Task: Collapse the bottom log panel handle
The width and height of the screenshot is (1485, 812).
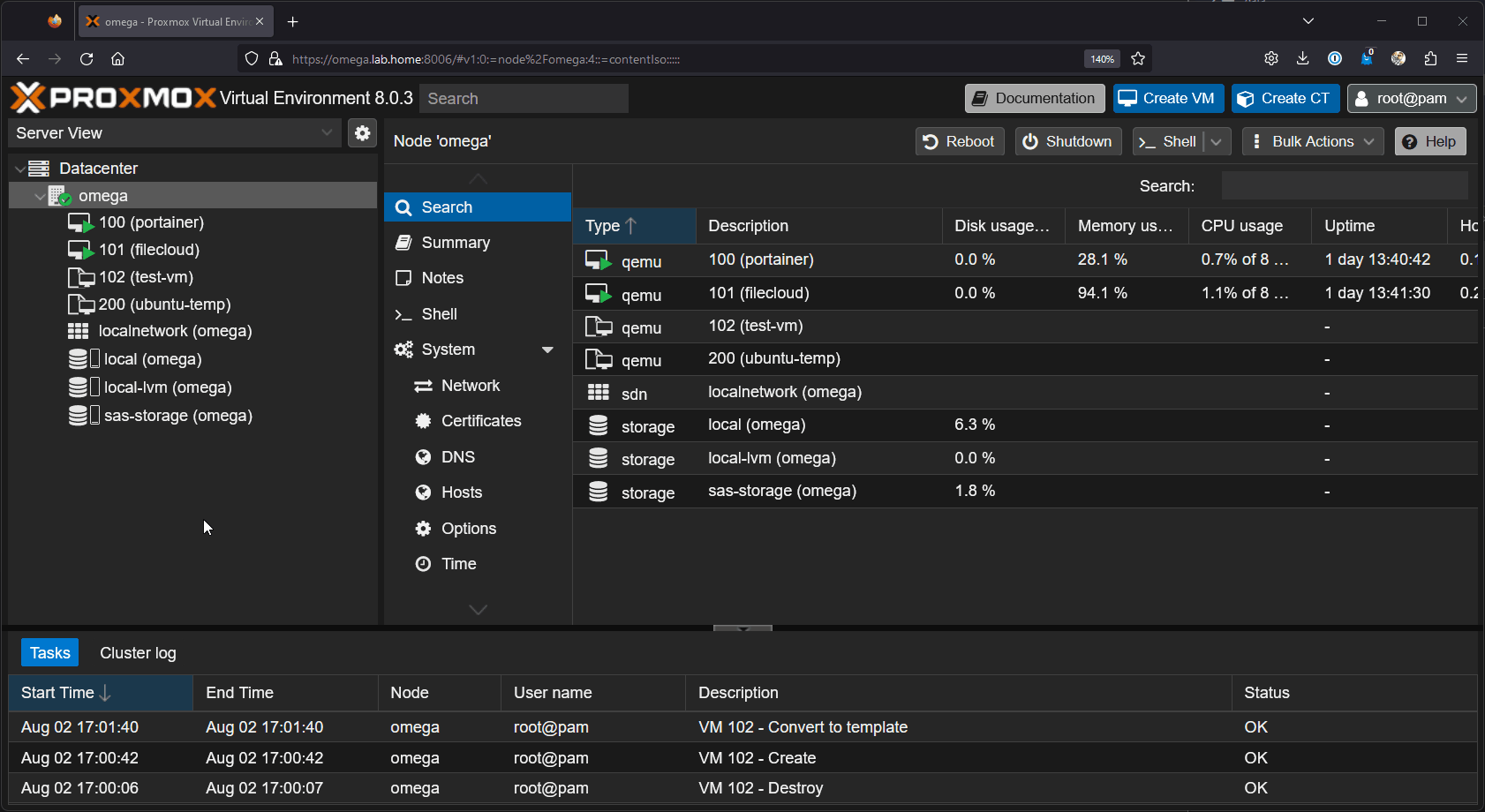Action: (742, 628)
